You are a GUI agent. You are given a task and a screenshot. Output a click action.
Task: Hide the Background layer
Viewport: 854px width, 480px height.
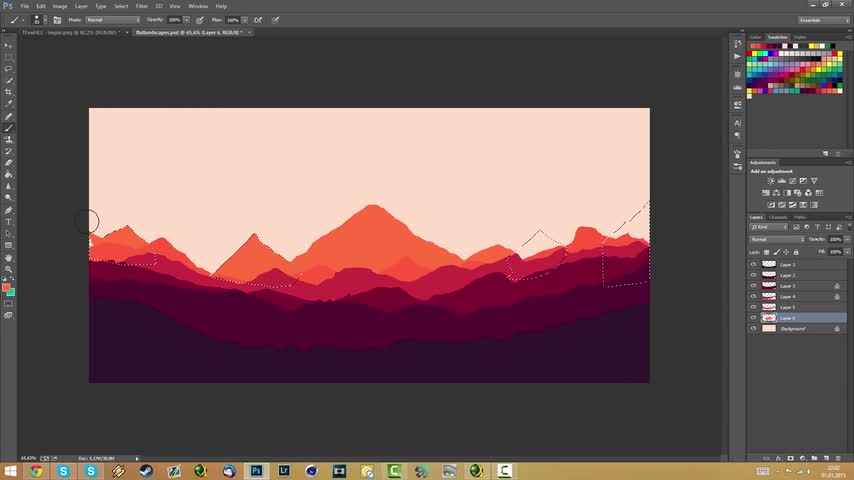[x=754, y=329]
